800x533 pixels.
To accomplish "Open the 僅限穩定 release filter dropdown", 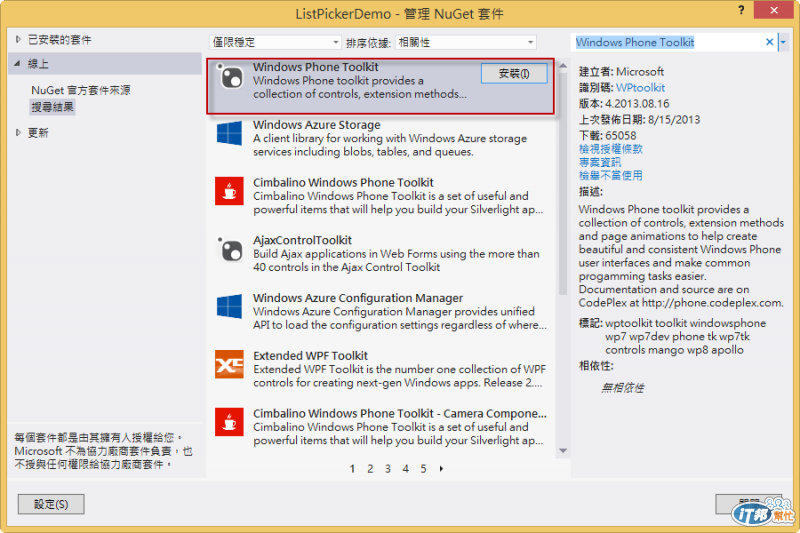I will coord(275,42).
